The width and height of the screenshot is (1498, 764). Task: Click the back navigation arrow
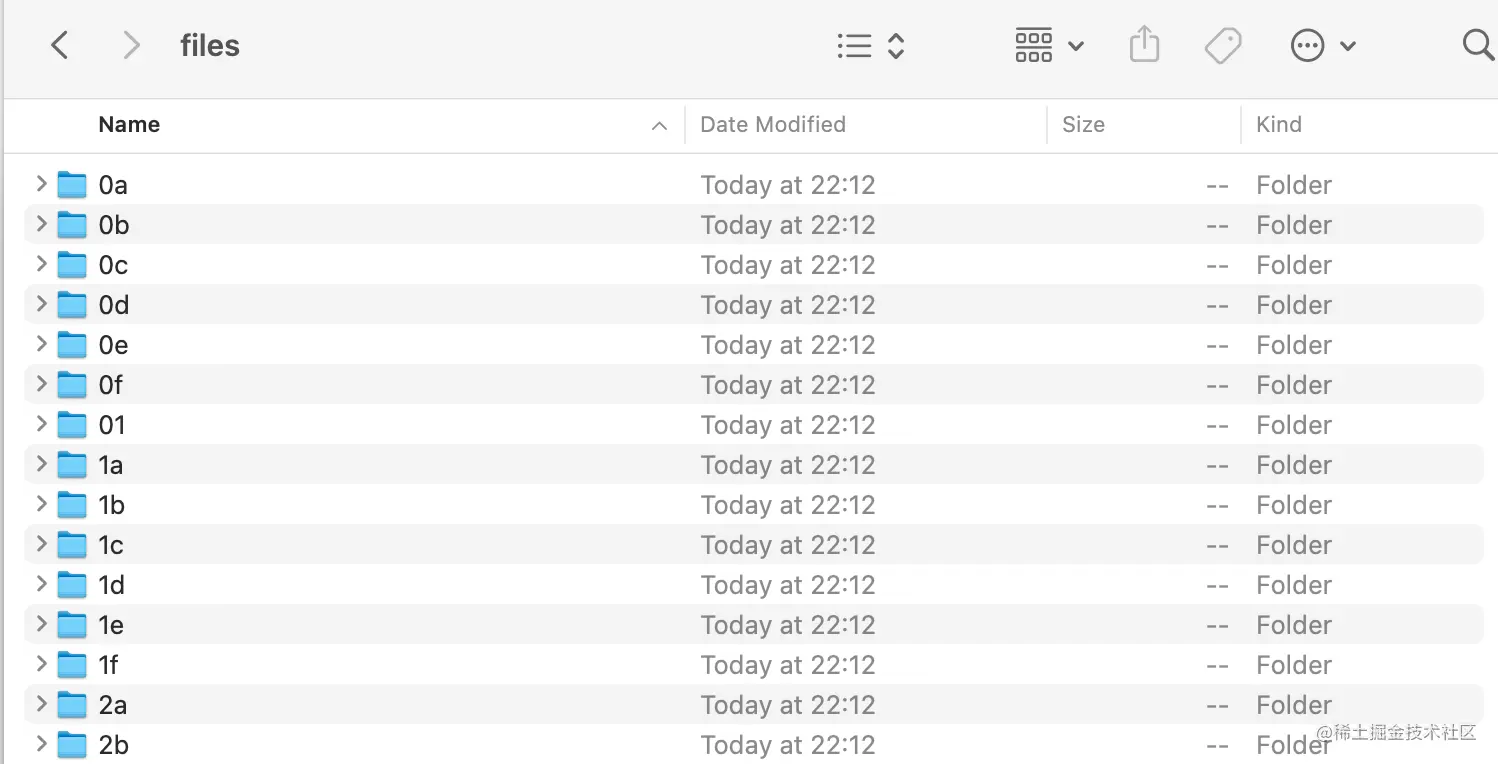[60, 45]
